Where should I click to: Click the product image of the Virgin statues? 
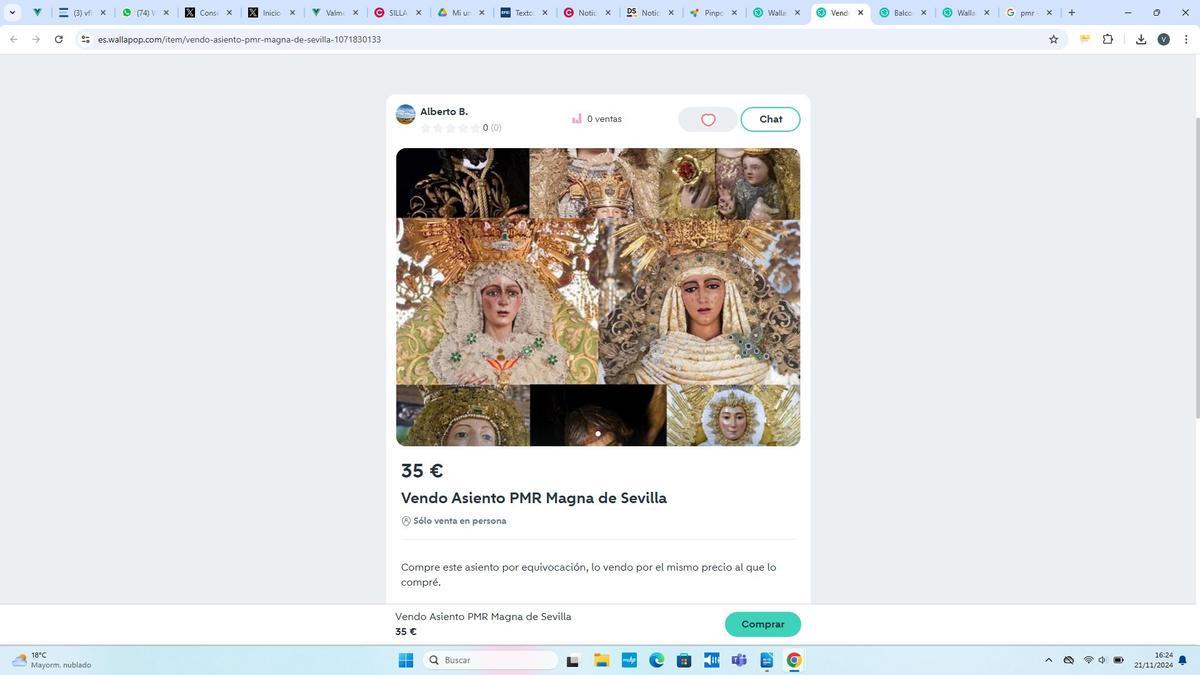click(598, 297)
